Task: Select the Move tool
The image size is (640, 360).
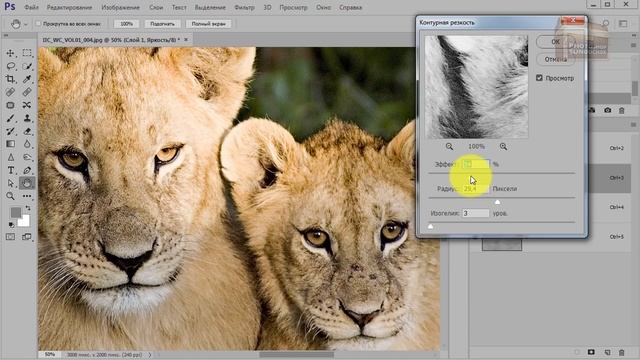Action: point(11,53)
